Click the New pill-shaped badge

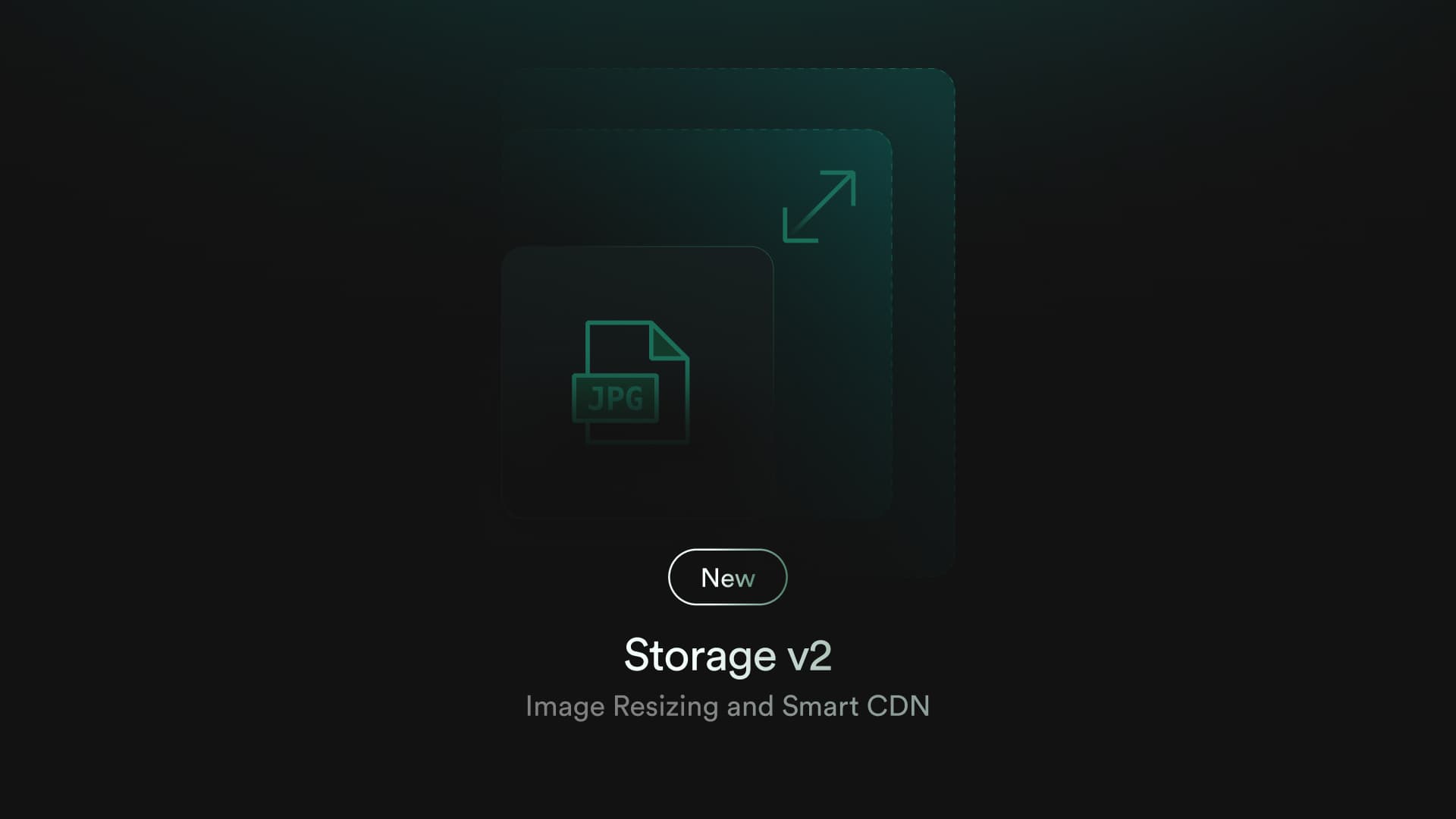728,577
